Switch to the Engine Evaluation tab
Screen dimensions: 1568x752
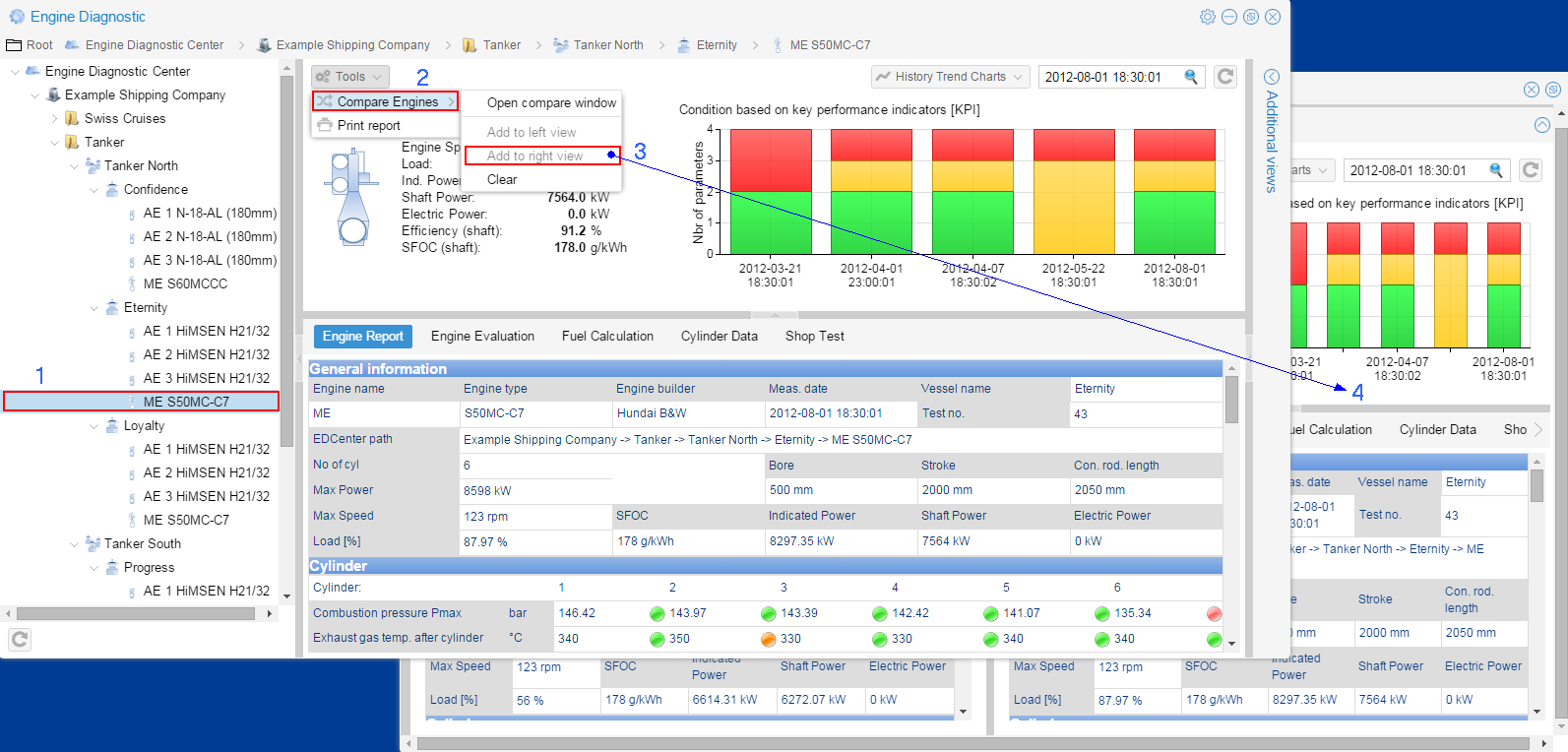point(482,337)
